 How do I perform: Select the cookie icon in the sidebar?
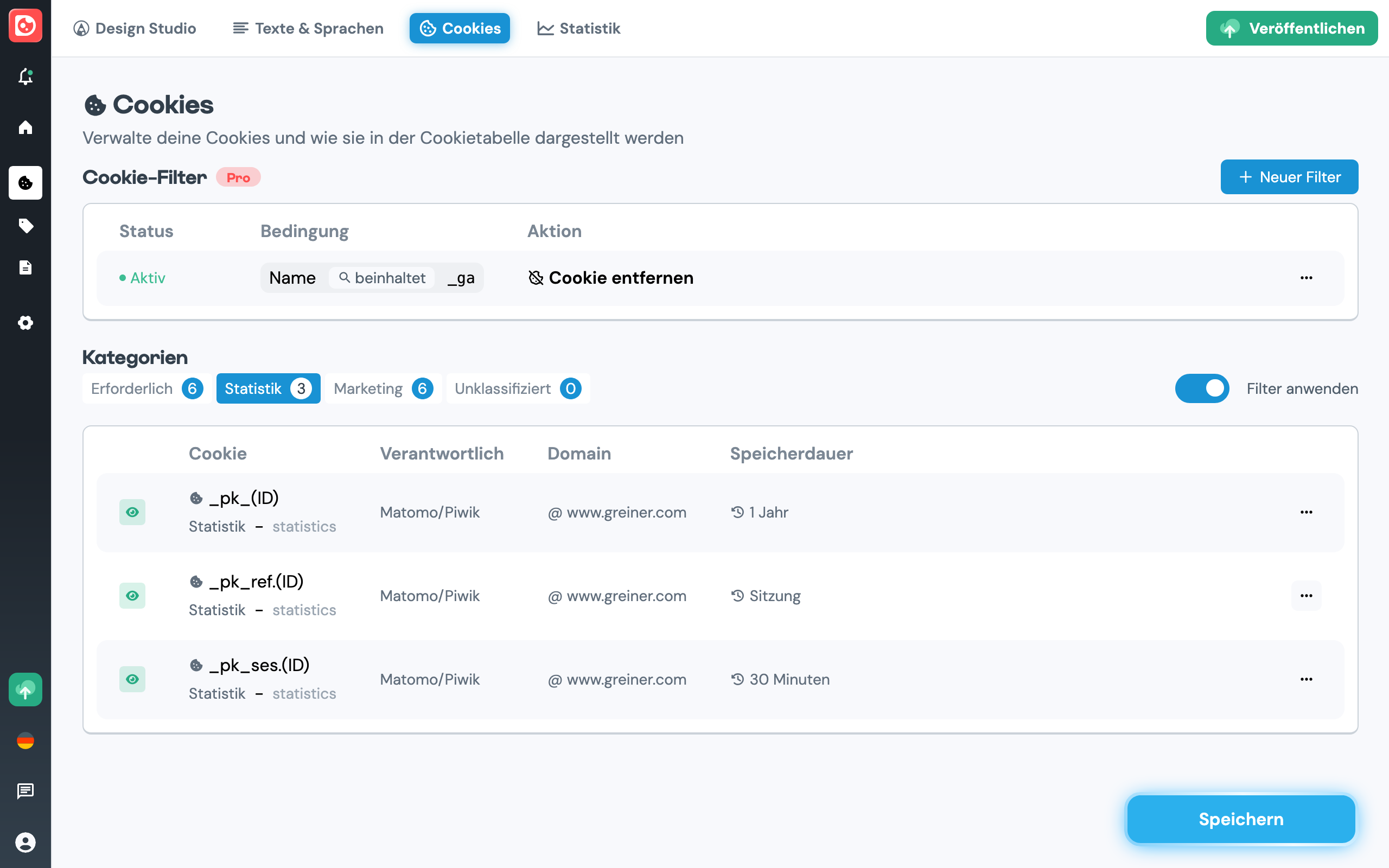coord(26,183)
